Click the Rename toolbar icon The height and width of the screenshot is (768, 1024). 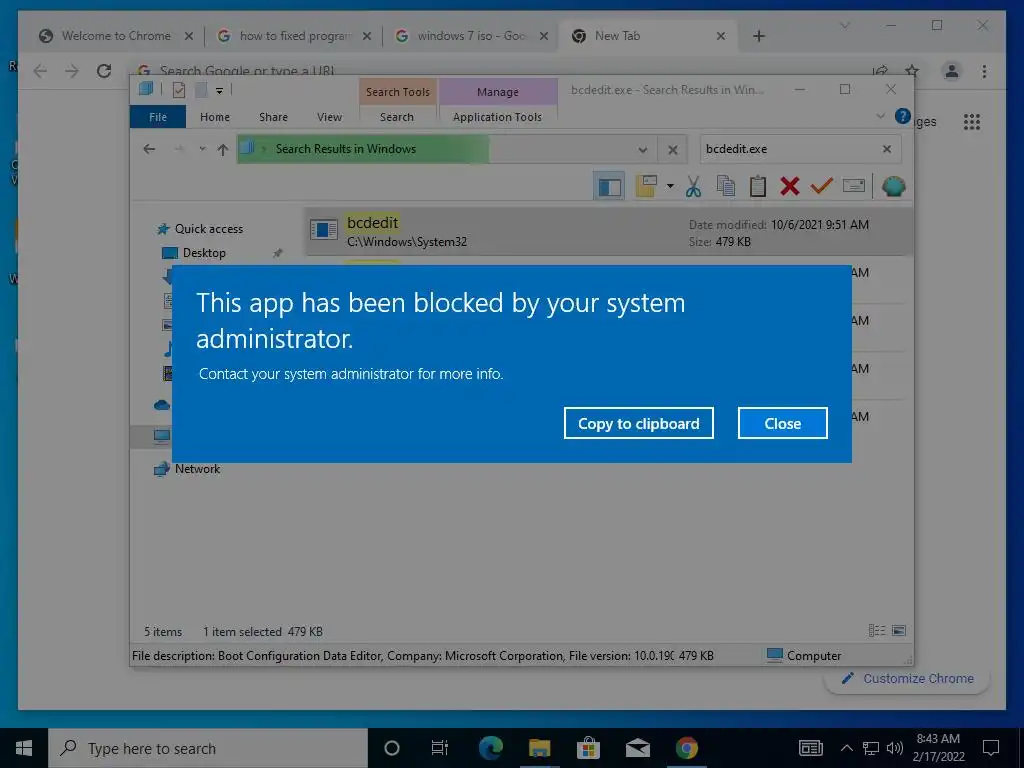tap(854, 187)
